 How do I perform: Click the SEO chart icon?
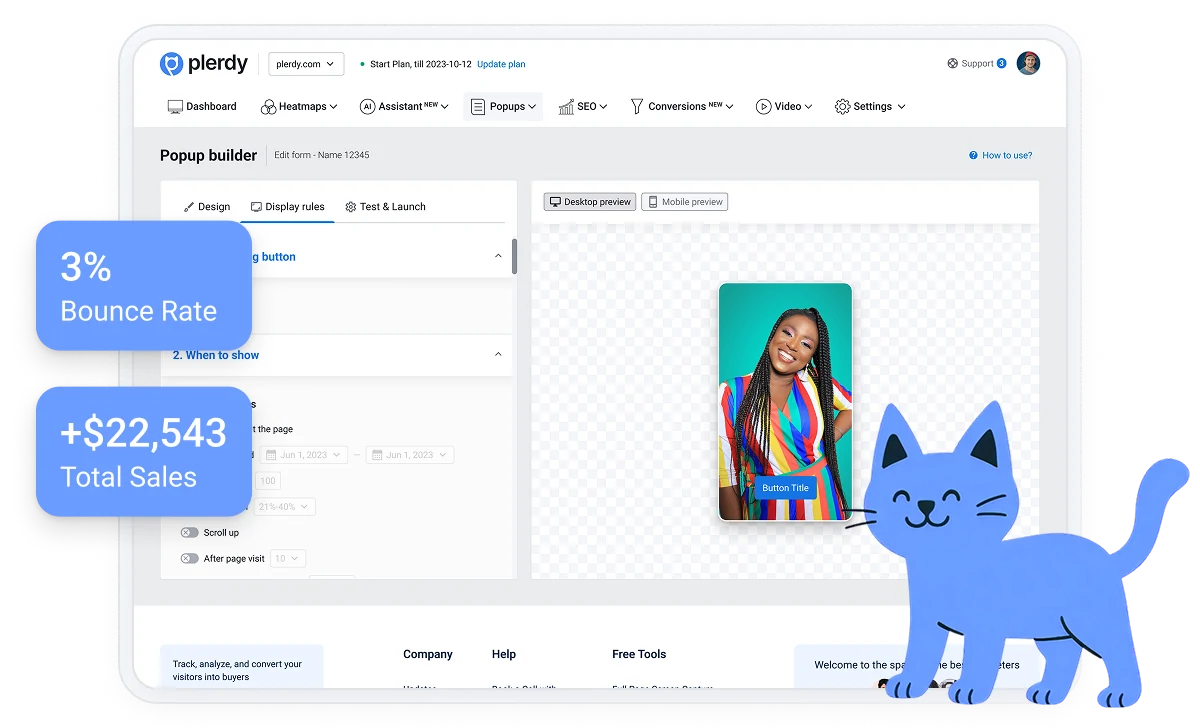[x=566, y=107]
